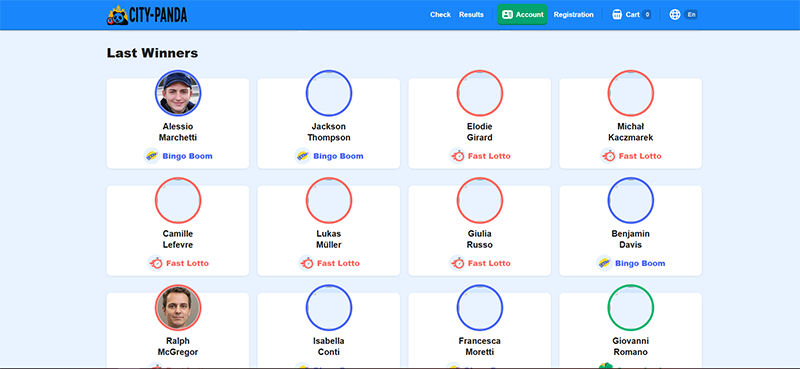This screenshot has height=369, width=800.
Task: Click Fast Lotto icon under Michał Kaczmarek
Action: [608, 156]
